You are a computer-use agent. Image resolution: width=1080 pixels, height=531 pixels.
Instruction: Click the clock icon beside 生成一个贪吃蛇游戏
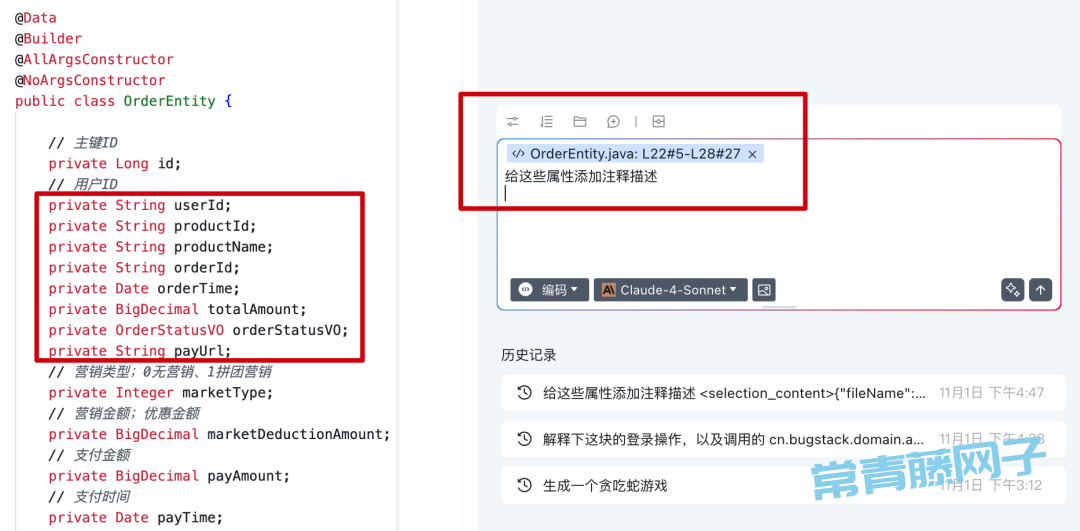coord(525,486)
